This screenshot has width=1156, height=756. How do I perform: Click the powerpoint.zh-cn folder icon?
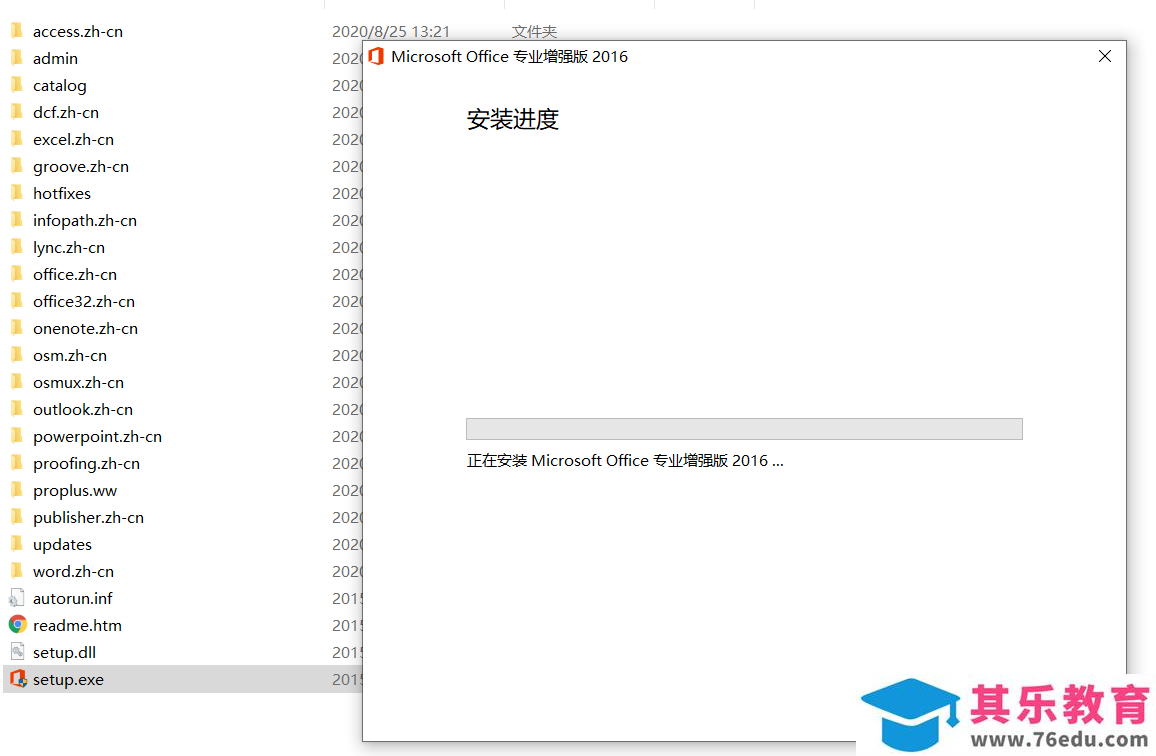coord(17,436)
